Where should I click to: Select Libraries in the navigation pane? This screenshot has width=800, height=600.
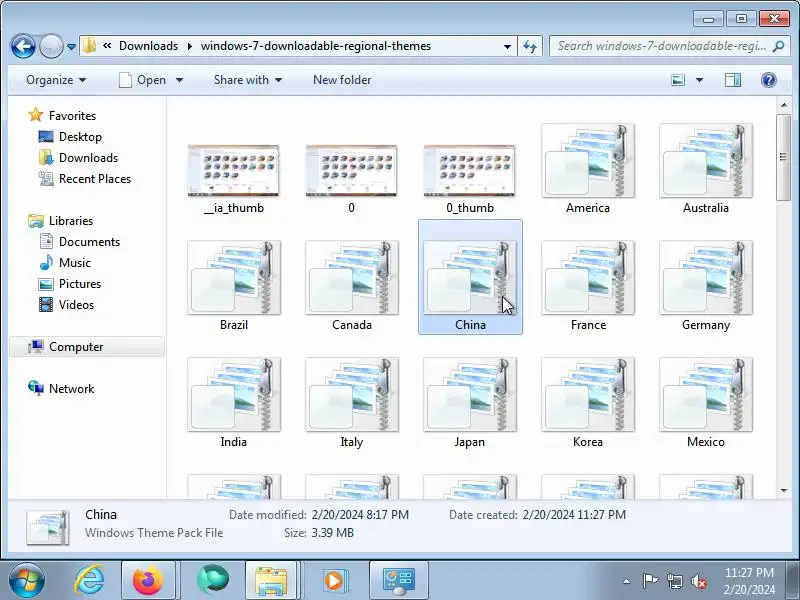(61, 220)
